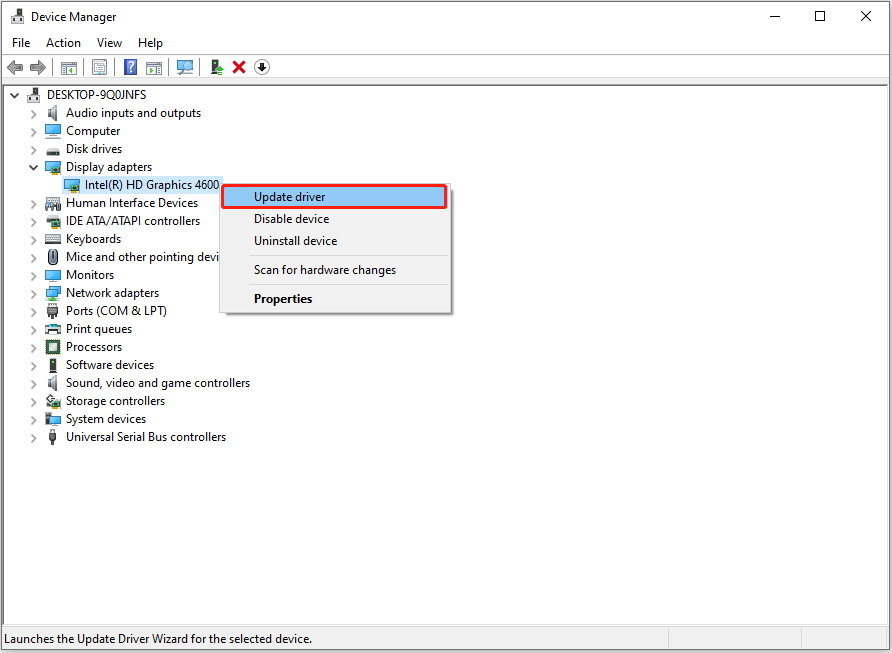Select the Software devices label
Screen dimensions: 892x653
[110, 365]
